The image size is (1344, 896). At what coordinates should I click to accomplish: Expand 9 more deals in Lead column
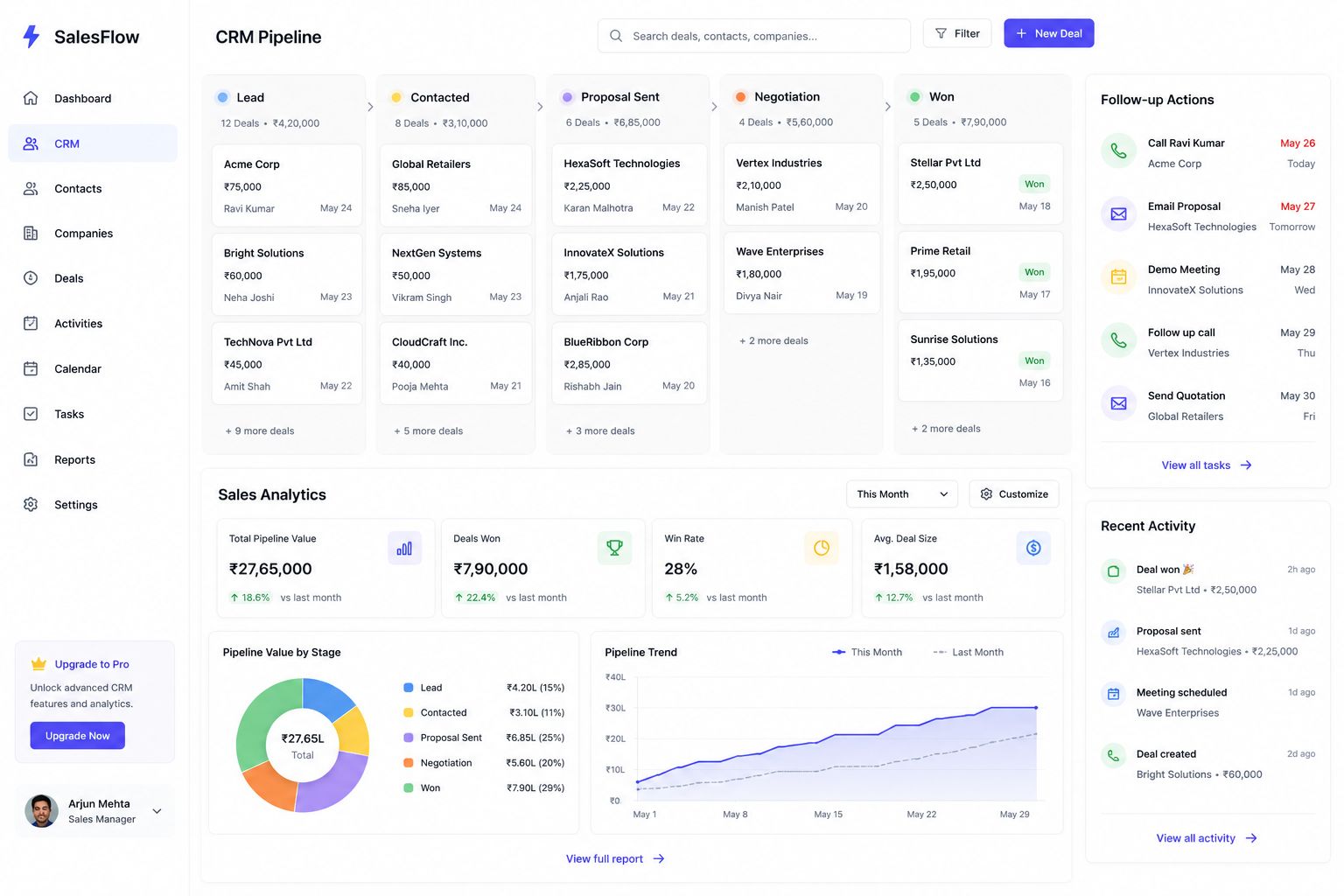point(260,431)
